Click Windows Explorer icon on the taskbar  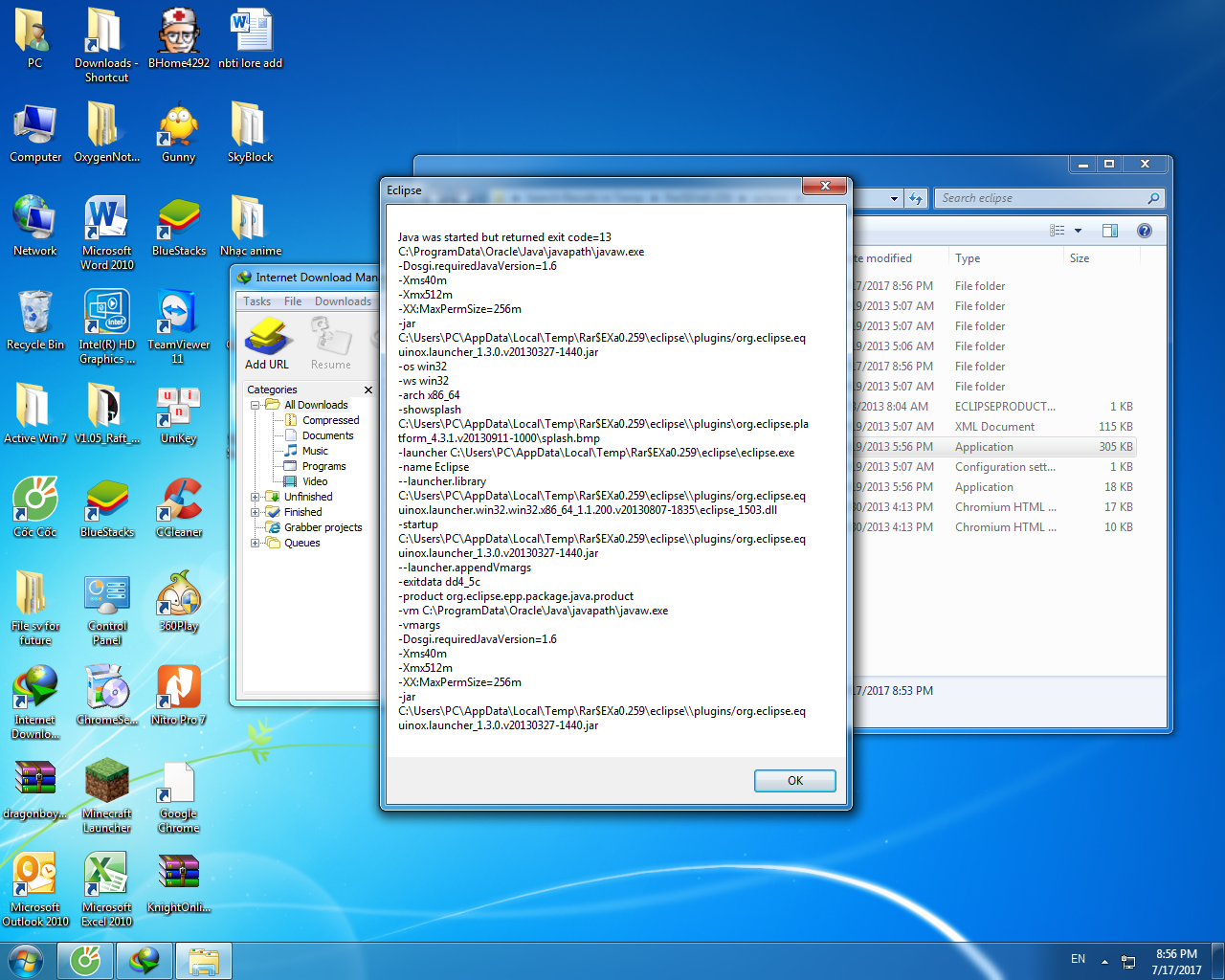point(204,961)
